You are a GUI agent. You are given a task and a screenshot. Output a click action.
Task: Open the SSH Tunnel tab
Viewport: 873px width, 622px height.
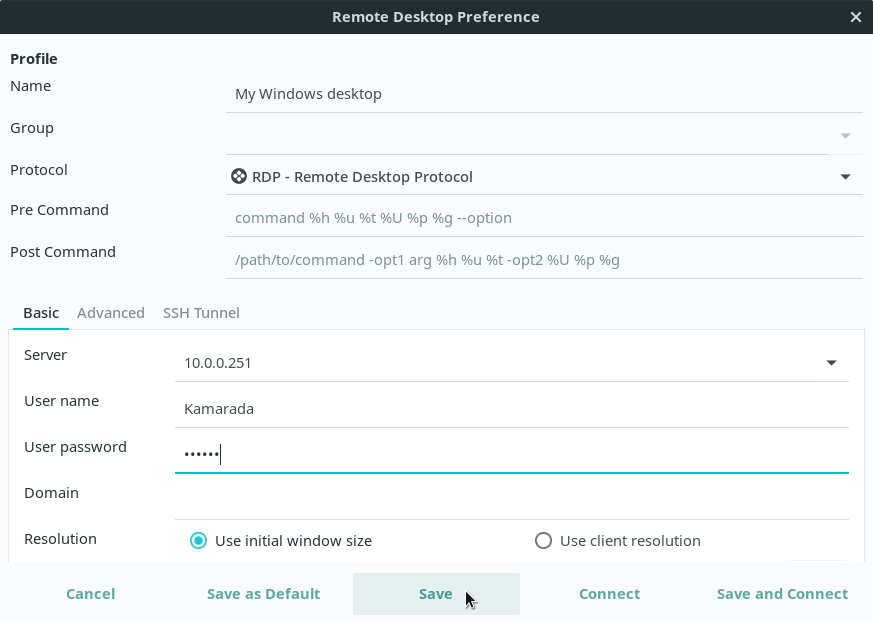tap(201, 313)
